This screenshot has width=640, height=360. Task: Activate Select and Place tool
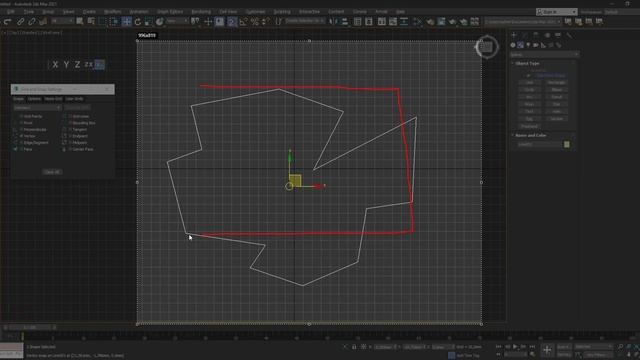pyautogui.click(x=160, y=21)
